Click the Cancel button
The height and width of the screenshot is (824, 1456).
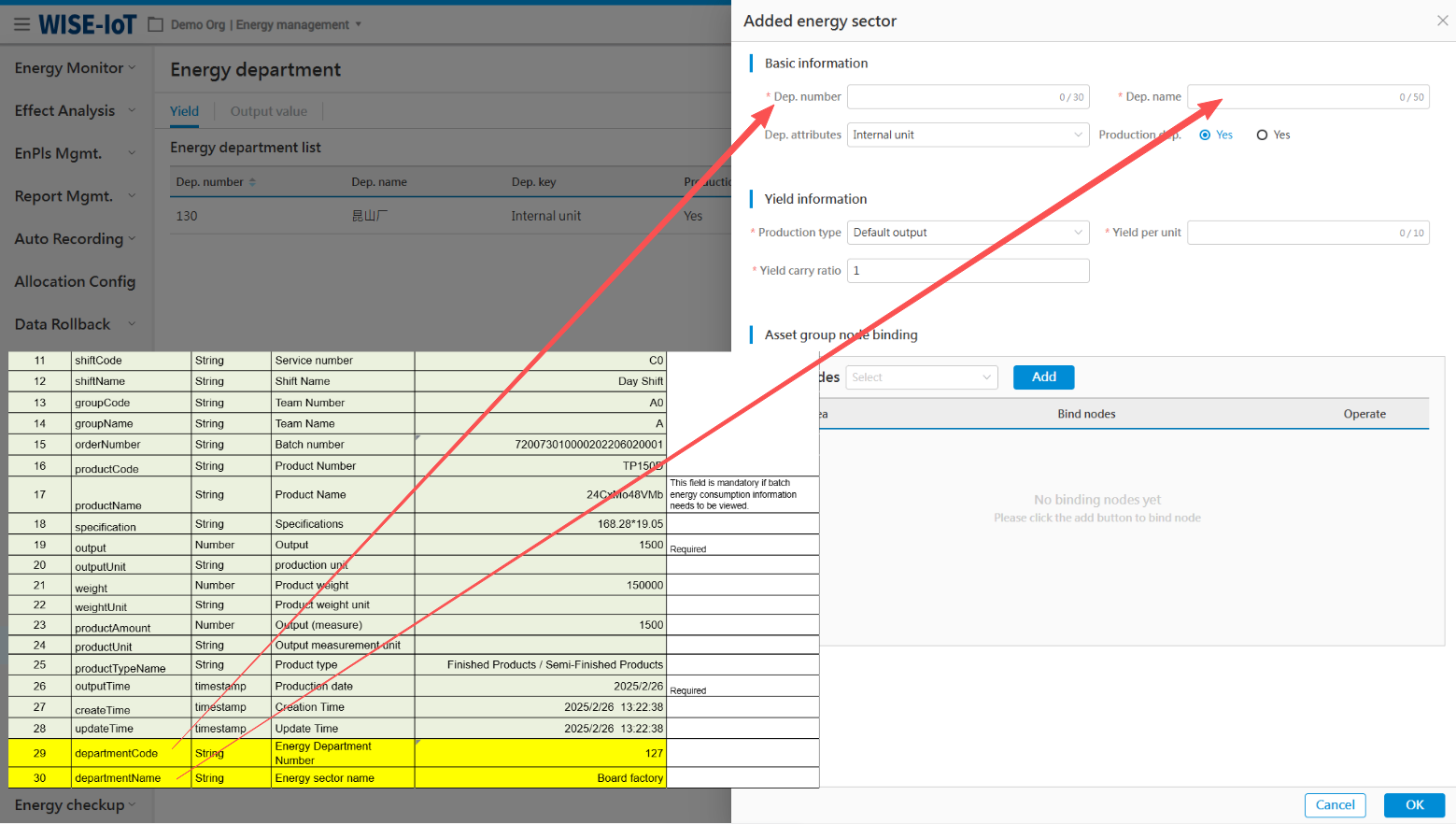tap(1335, 805)
